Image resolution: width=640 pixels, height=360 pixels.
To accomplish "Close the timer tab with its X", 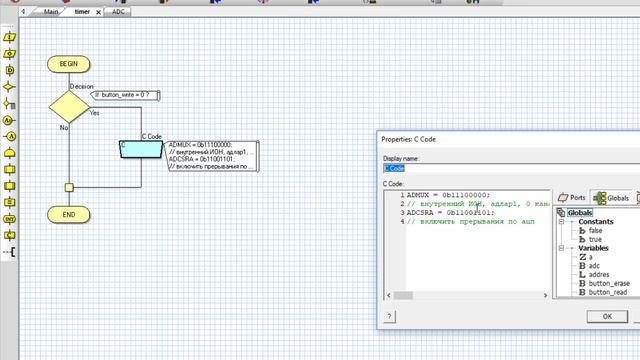I will [98, 12].
